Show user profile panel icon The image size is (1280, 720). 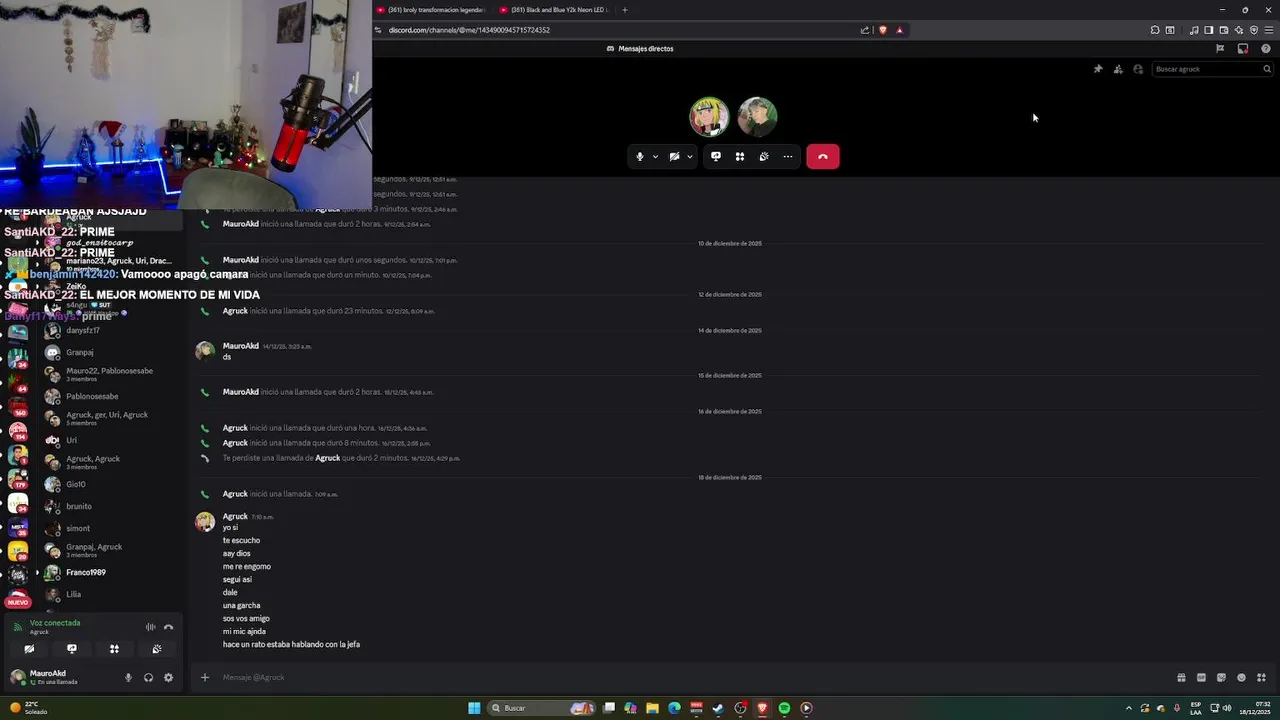[1138, 69]
